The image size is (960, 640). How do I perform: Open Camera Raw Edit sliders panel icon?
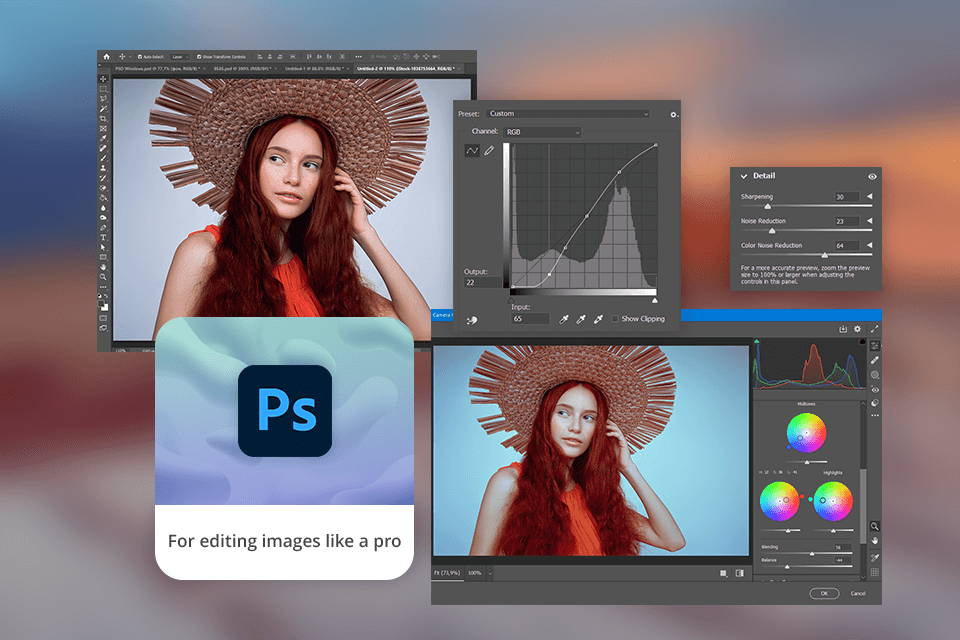(875, 346)
